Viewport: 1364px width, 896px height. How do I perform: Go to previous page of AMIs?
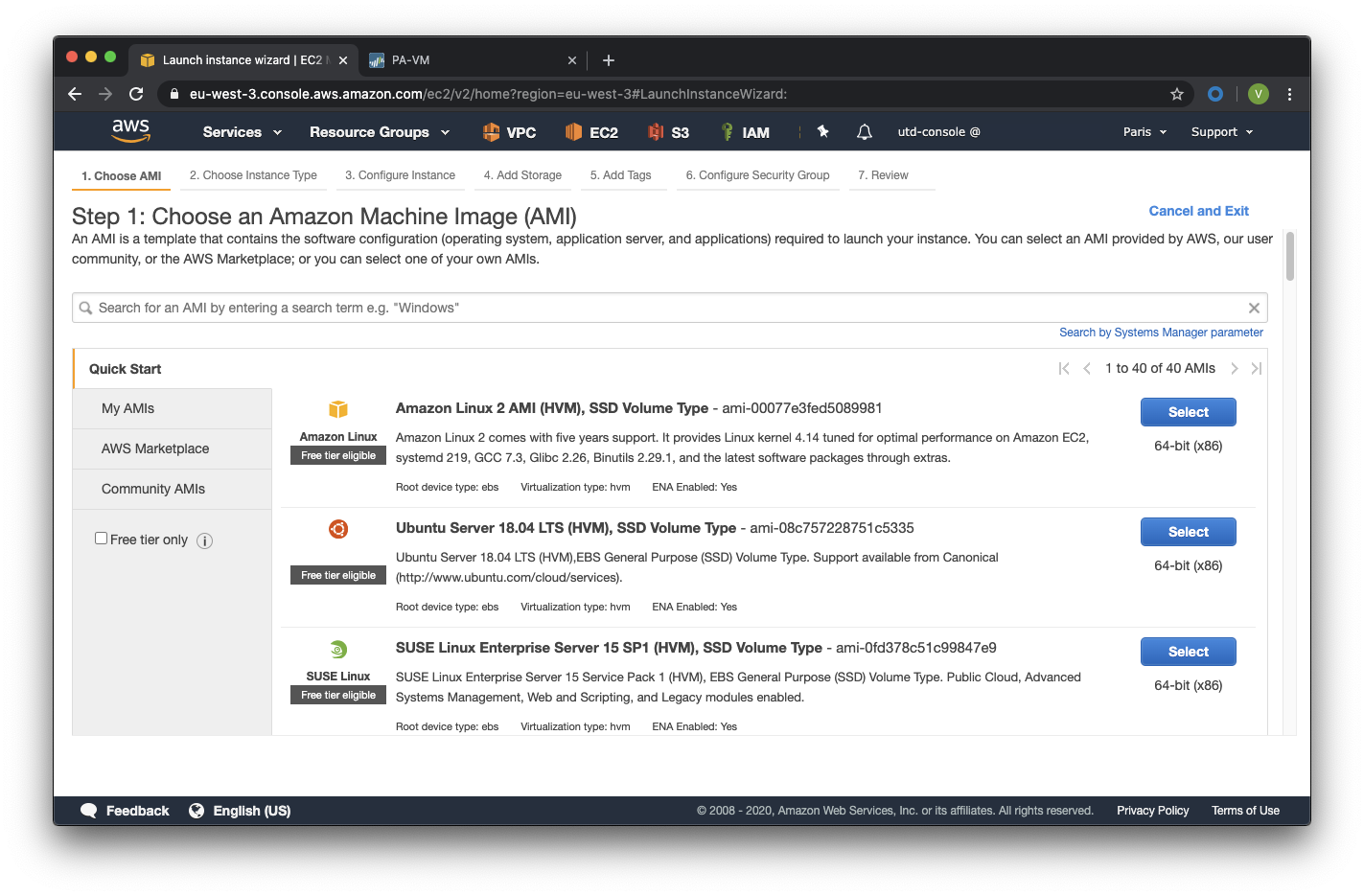click(1087, 368)
